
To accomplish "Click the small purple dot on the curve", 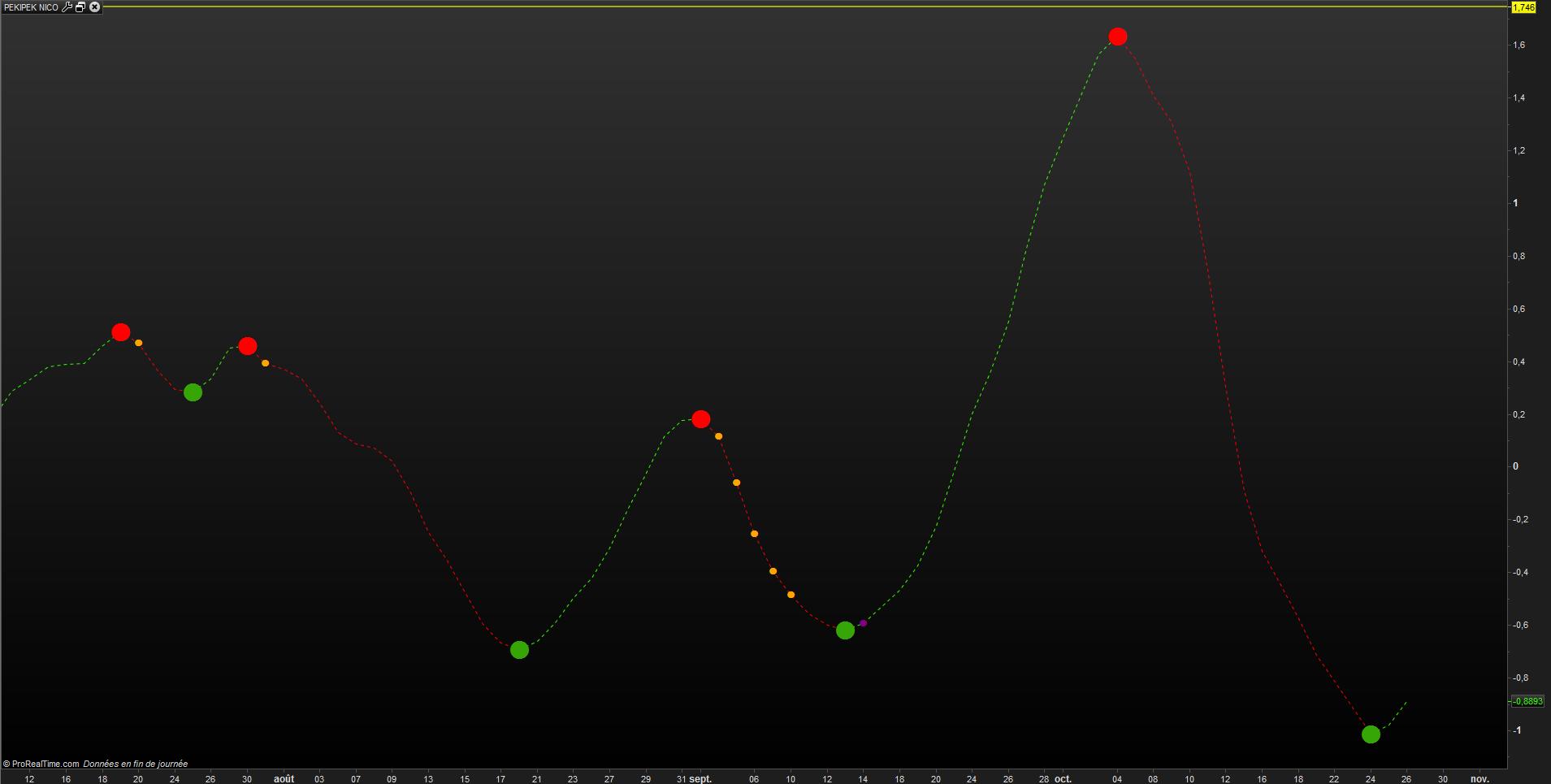I will pyautogui.click(x=863, y=623).
